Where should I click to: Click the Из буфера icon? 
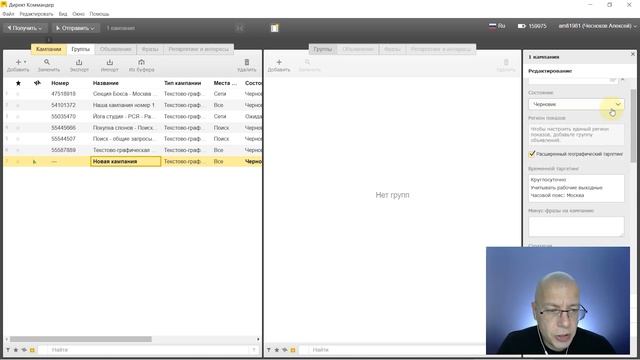pos(141,62)
